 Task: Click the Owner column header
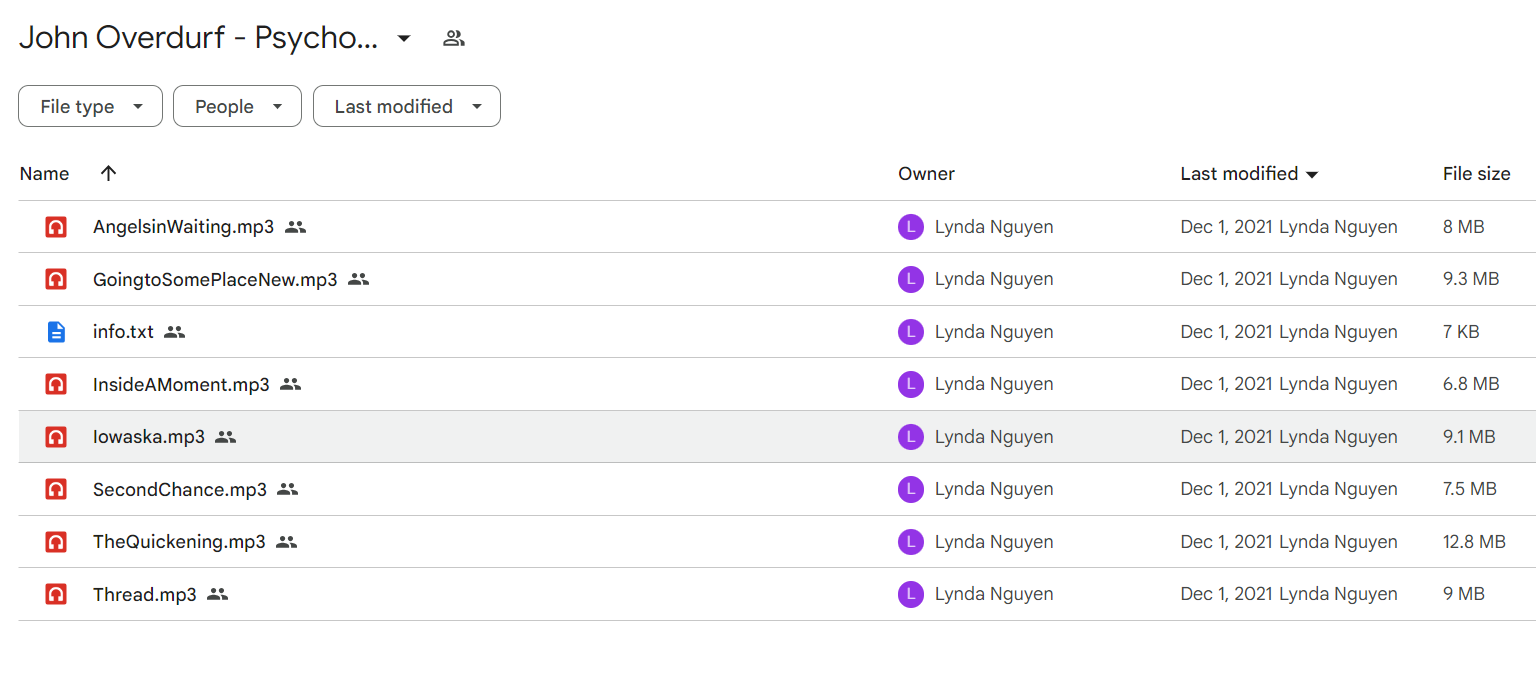(926, 174)
